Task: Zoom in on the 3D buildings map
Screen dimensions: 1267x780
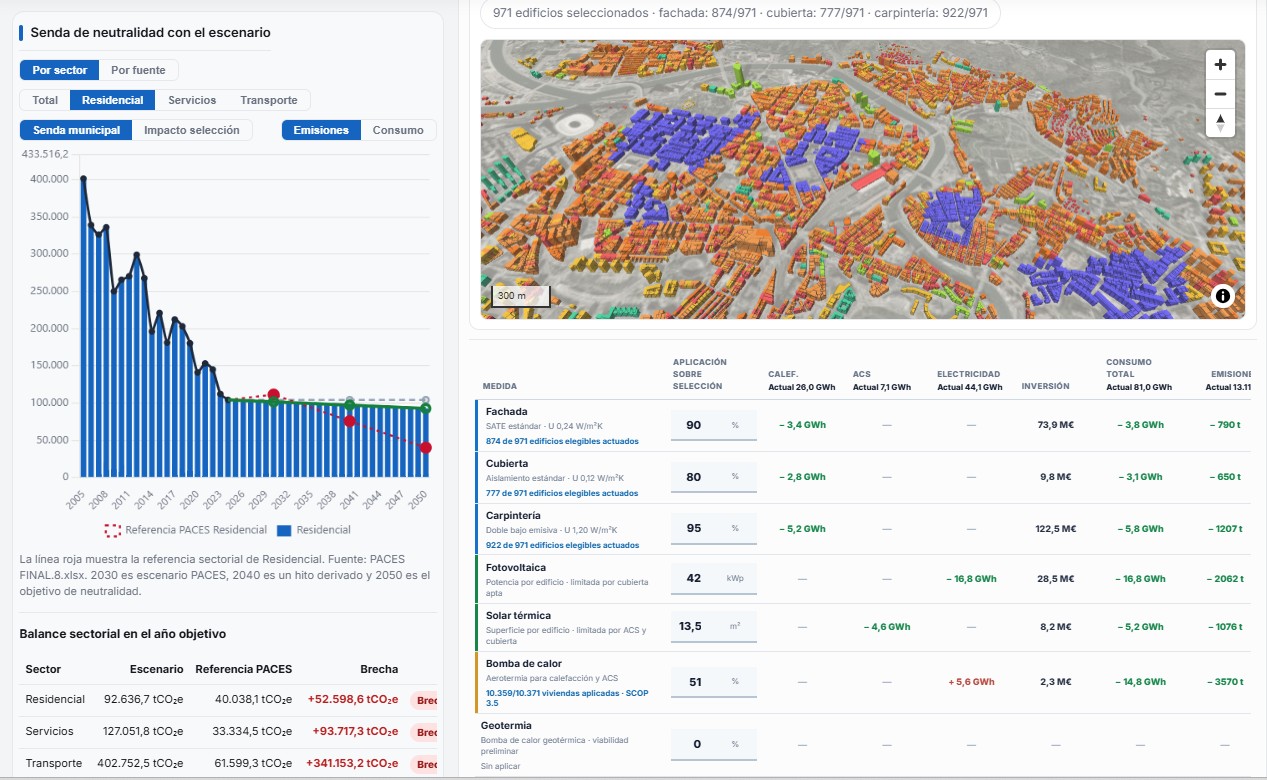Action: [x=1220, y=65]
